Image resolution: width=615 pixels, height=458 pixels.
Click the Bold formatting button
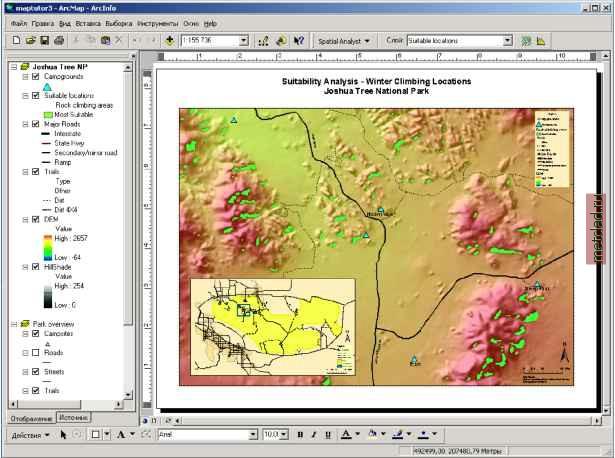pos(299,435)
